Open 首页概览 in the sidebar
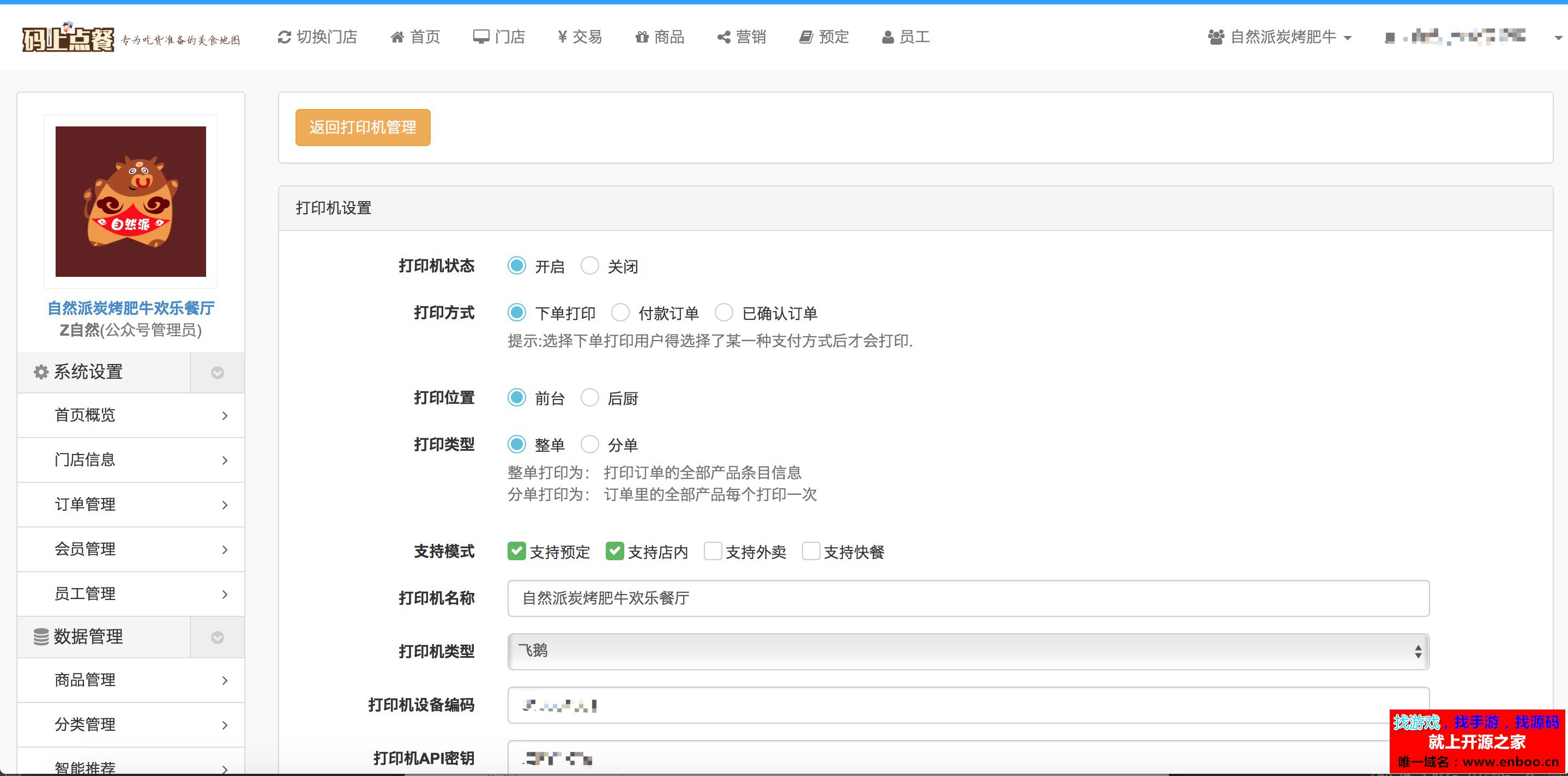Image resolution: width=1568 pixels, height=776 pixels. click(131, 416)
